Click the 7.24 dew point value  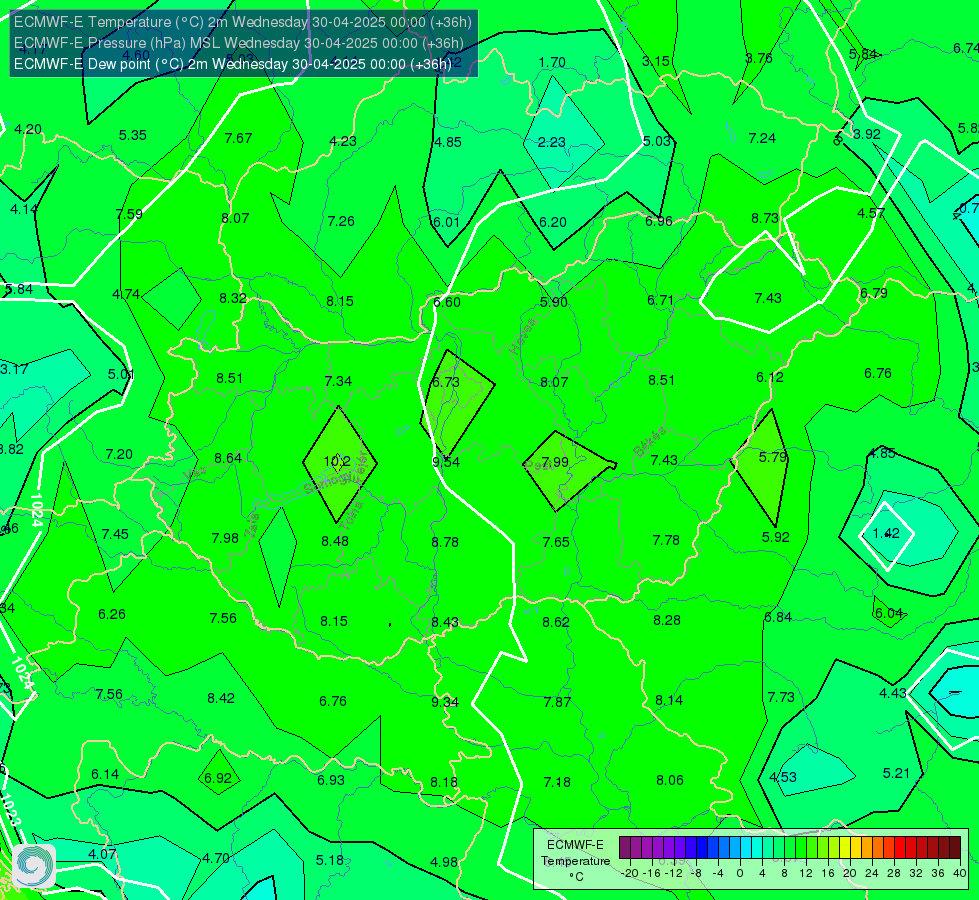(762, 138)
